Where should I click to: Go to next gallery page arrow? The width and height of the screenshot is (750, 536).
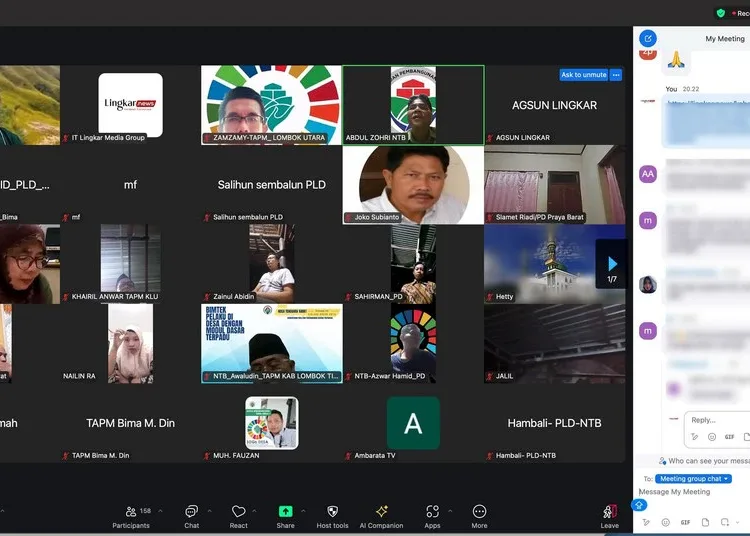[x=612, y=264]
